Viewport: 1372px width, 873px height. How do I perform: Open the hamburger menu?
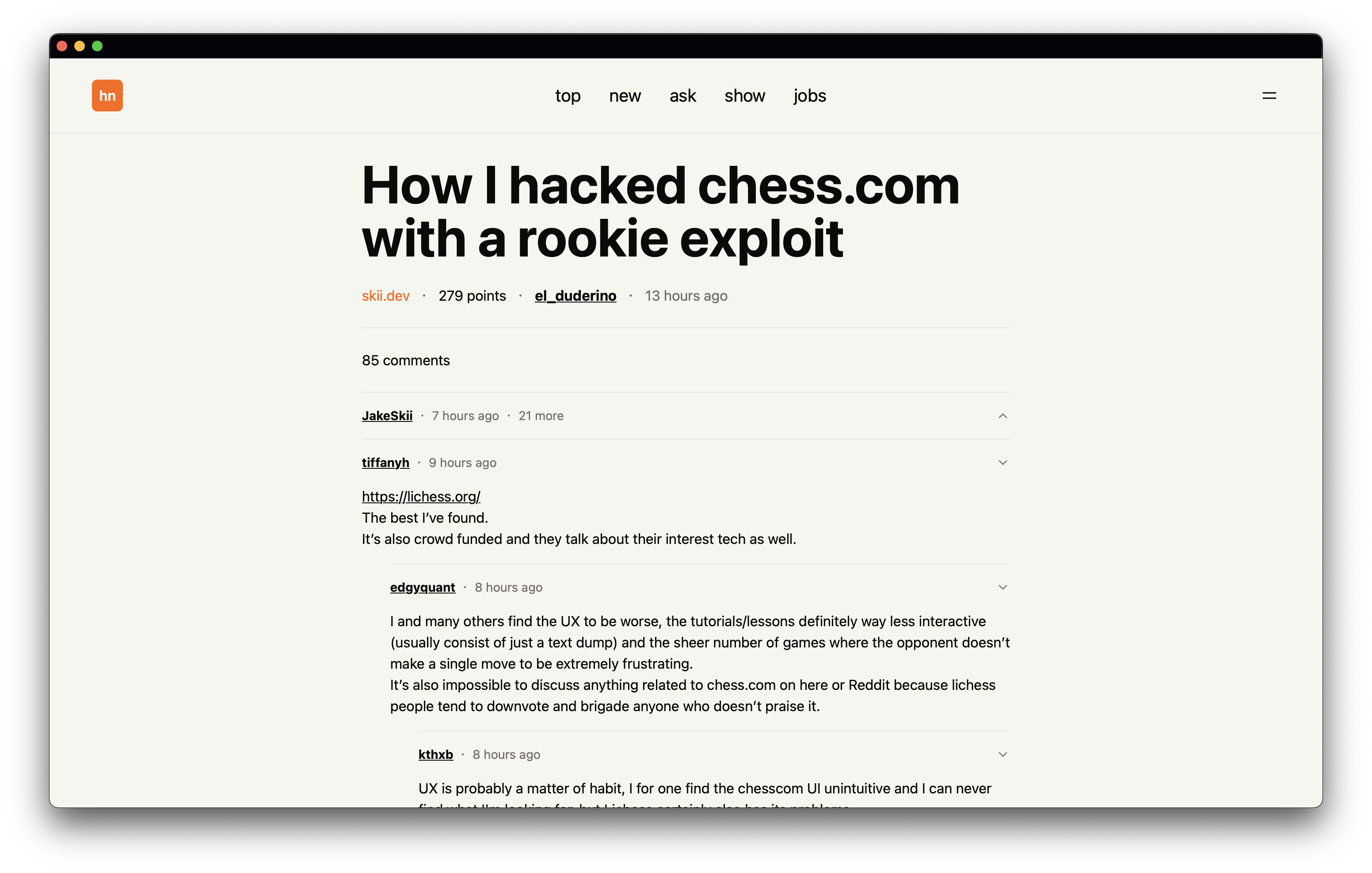click(1269, 96)
